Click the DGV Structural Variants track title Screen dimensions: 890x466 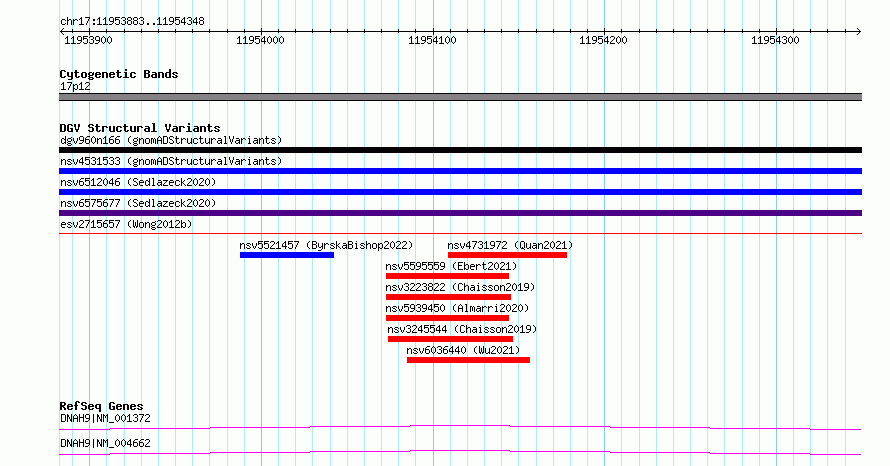point(140,128)
